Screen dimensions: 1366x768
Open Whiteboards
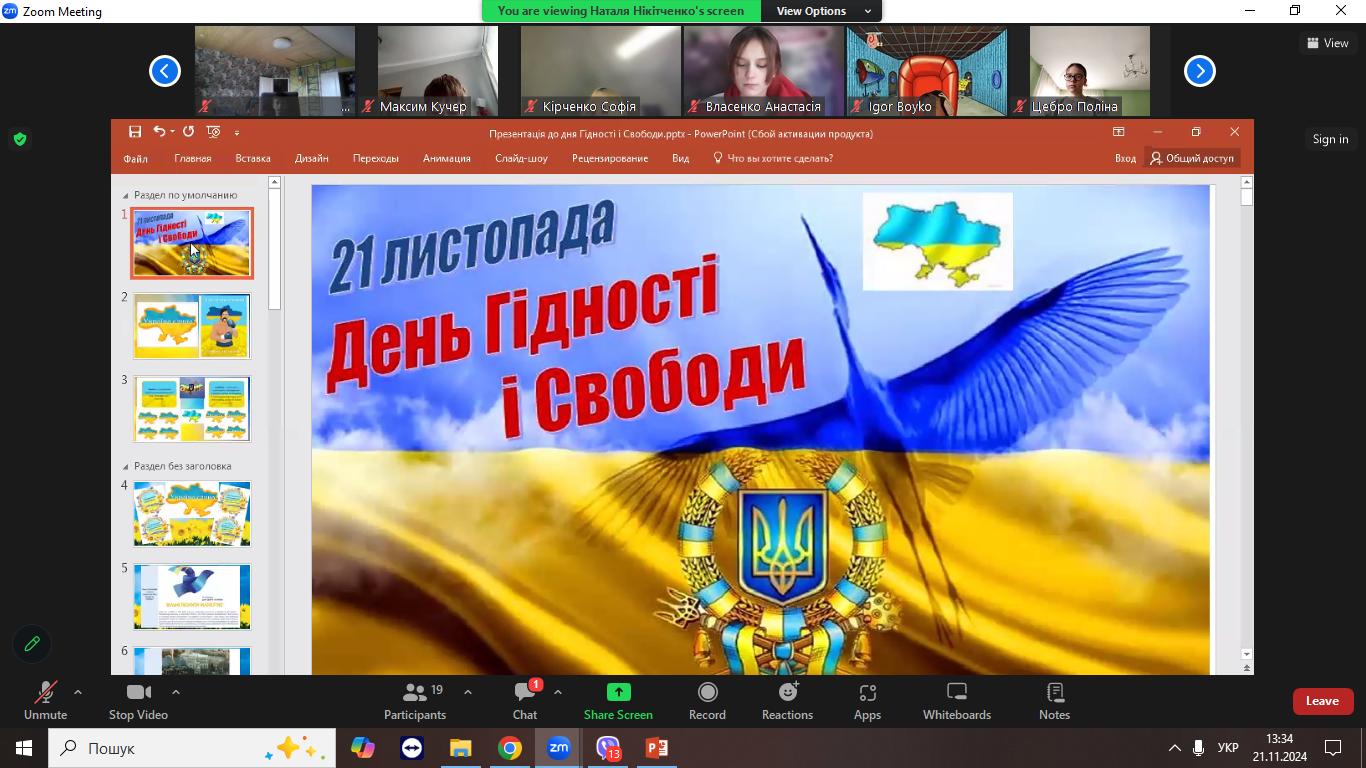[956, 701]
